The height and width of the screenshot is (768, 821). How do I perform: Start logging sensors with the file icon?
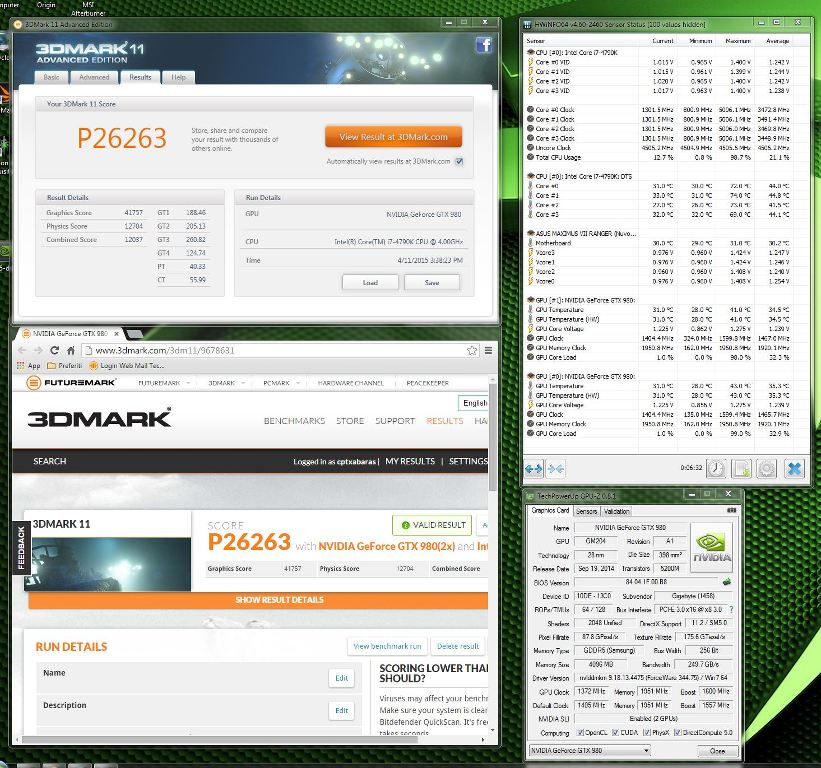(741, 469)
